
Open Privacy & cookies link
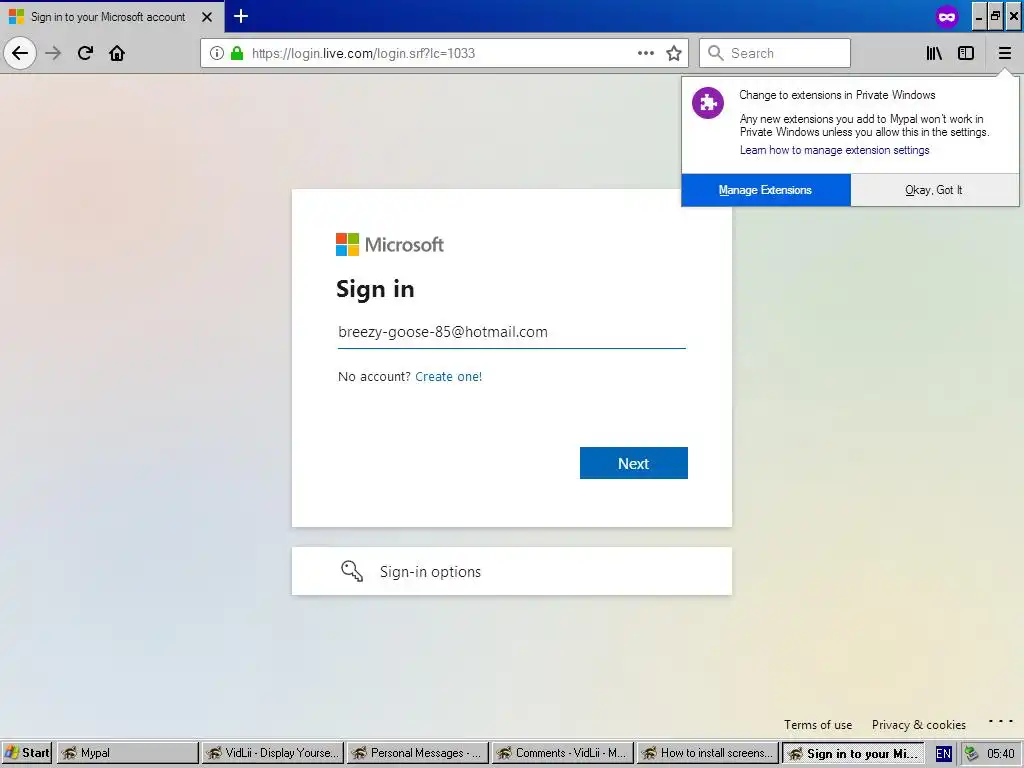[918, 725]
